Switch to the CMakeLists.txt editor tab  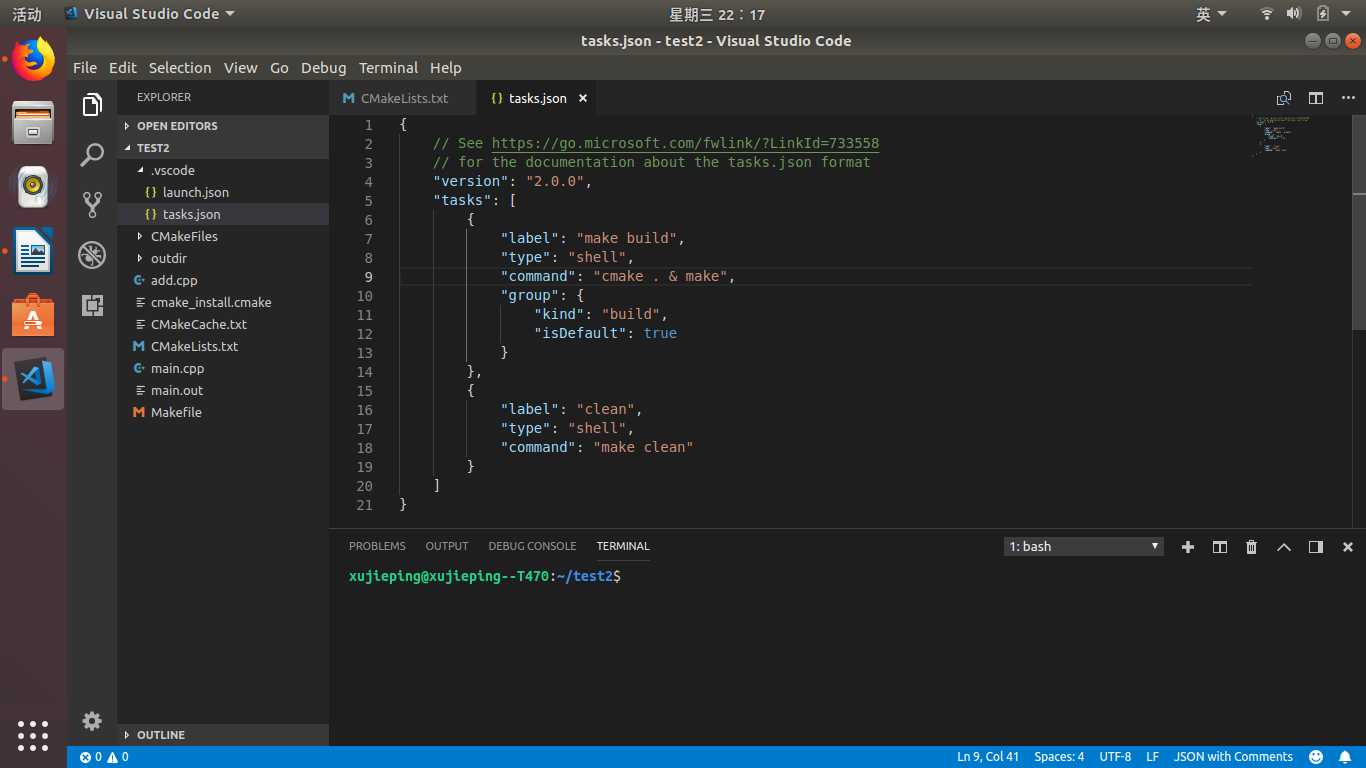(403, 98)
